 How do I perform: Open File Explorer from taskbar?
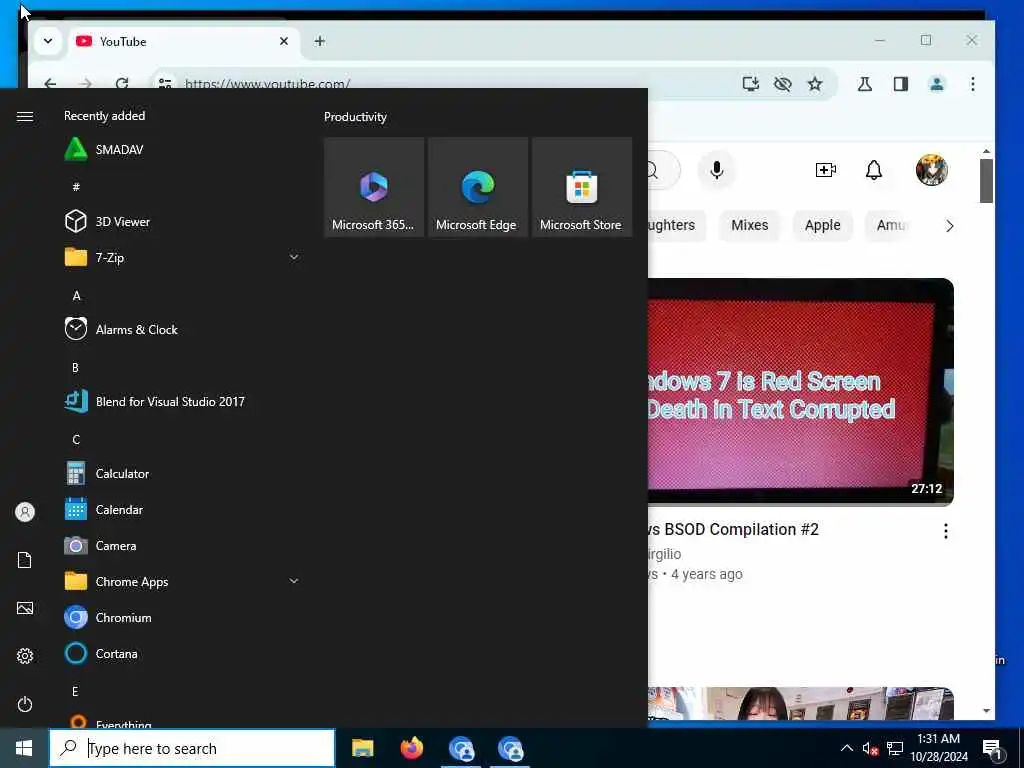point(362,748)
